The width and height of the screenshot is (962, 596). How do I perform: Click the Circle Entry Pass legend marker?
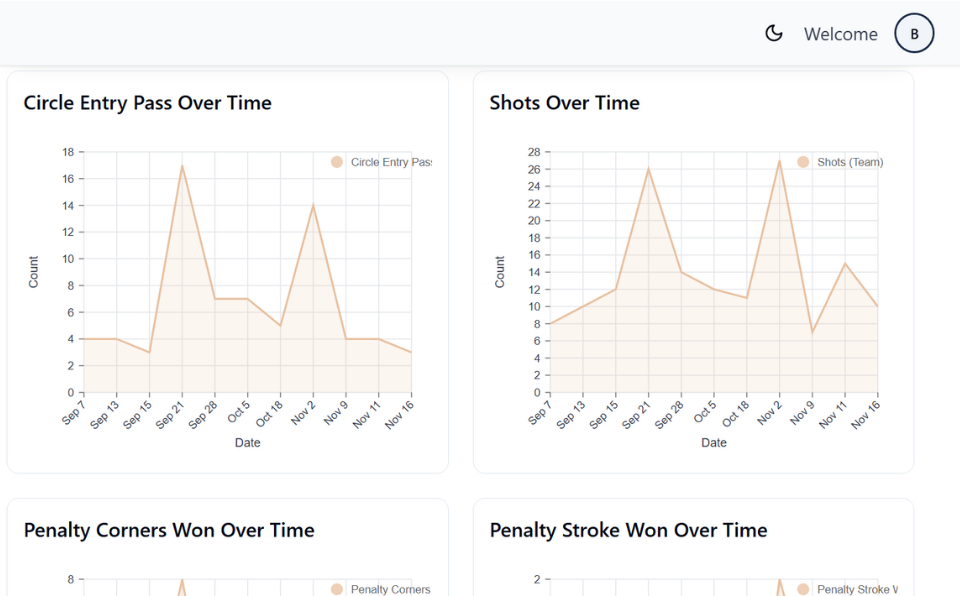coord(339,161)
